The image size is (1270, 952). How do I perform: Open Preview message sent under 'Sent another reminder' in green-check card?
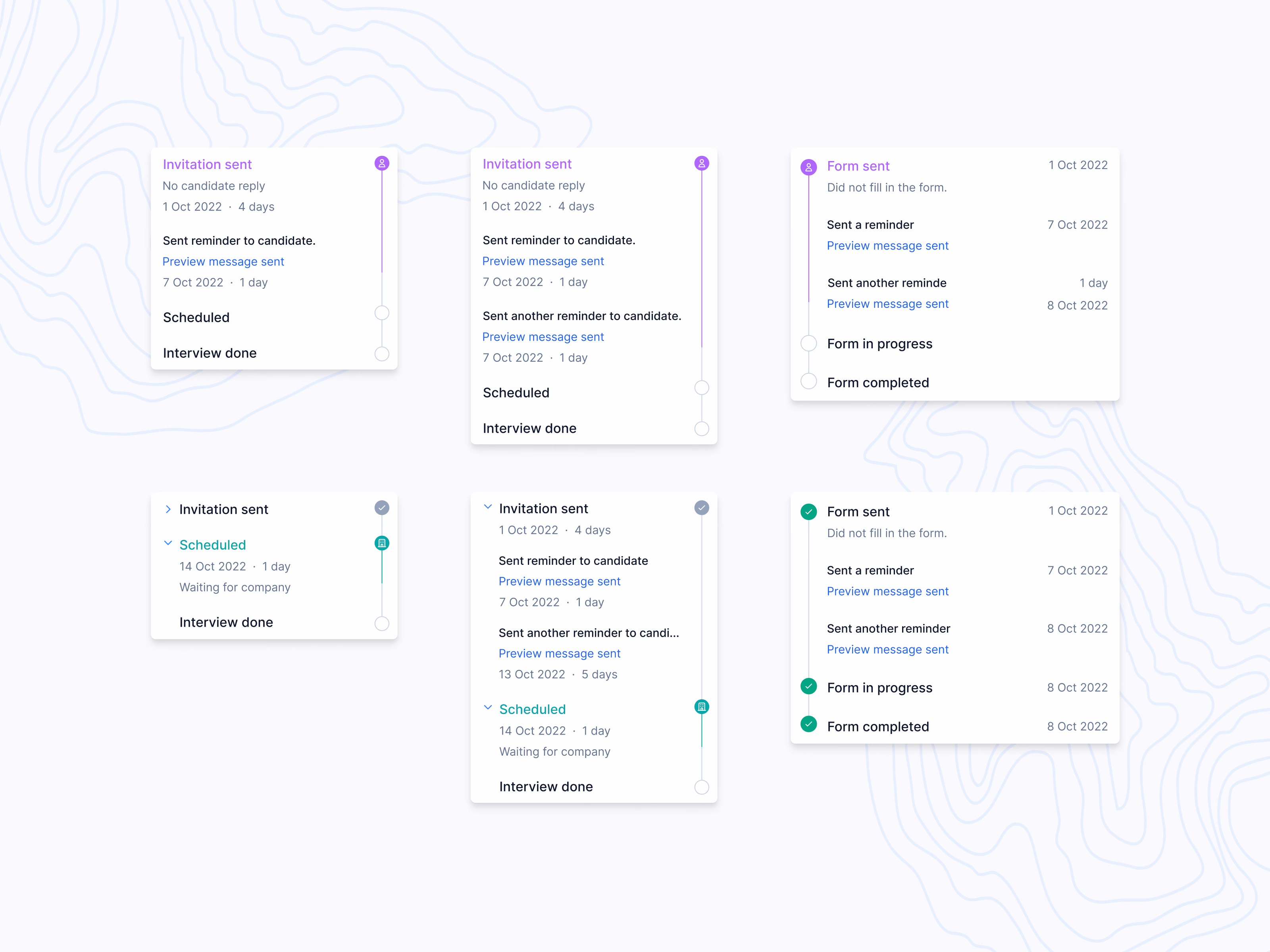(888, 650)
